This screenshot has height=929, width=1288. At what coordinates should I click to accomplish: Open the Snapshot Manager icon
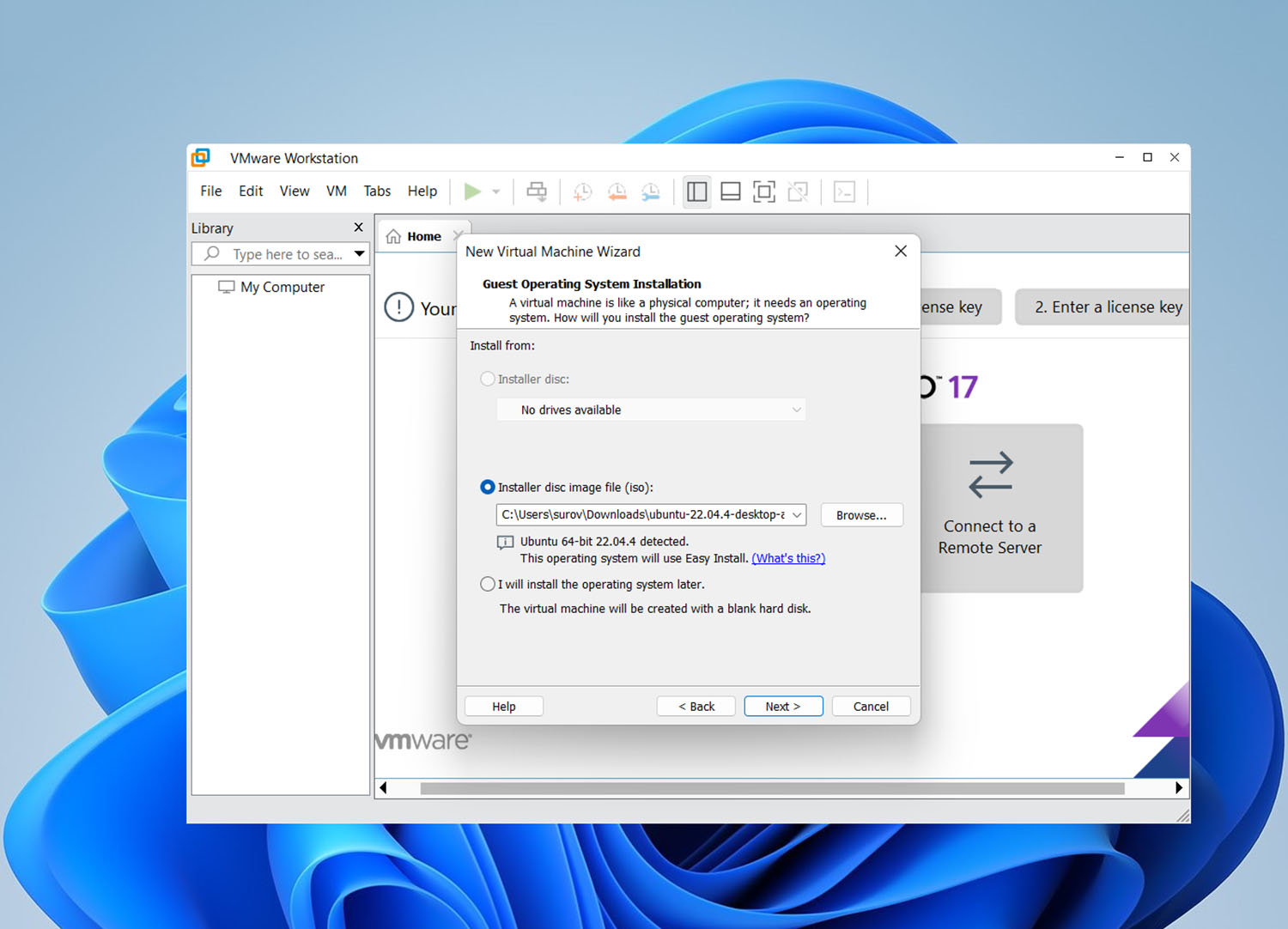pos(651,191)
